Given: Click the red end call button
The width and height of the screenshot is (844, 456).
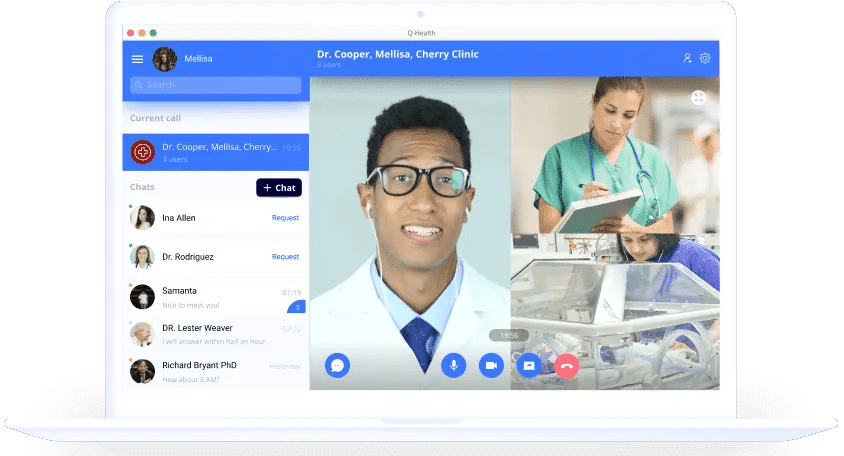Looking at the screenshot, I should point(567,365).
